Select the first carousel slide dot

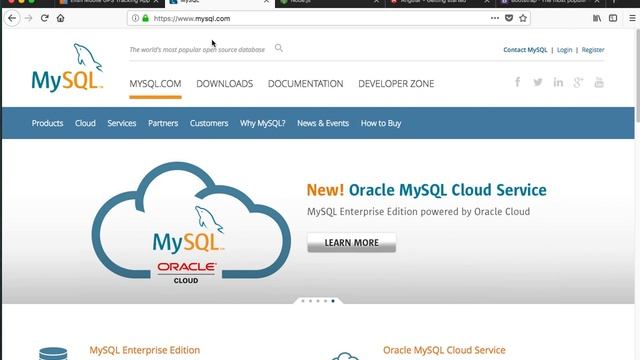[303, 301]
